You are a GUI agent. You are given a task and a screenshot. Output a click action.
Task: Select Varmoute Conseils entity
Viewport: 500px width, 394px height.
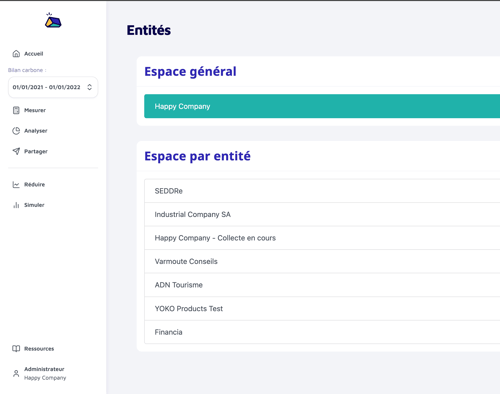pos(322,261)
